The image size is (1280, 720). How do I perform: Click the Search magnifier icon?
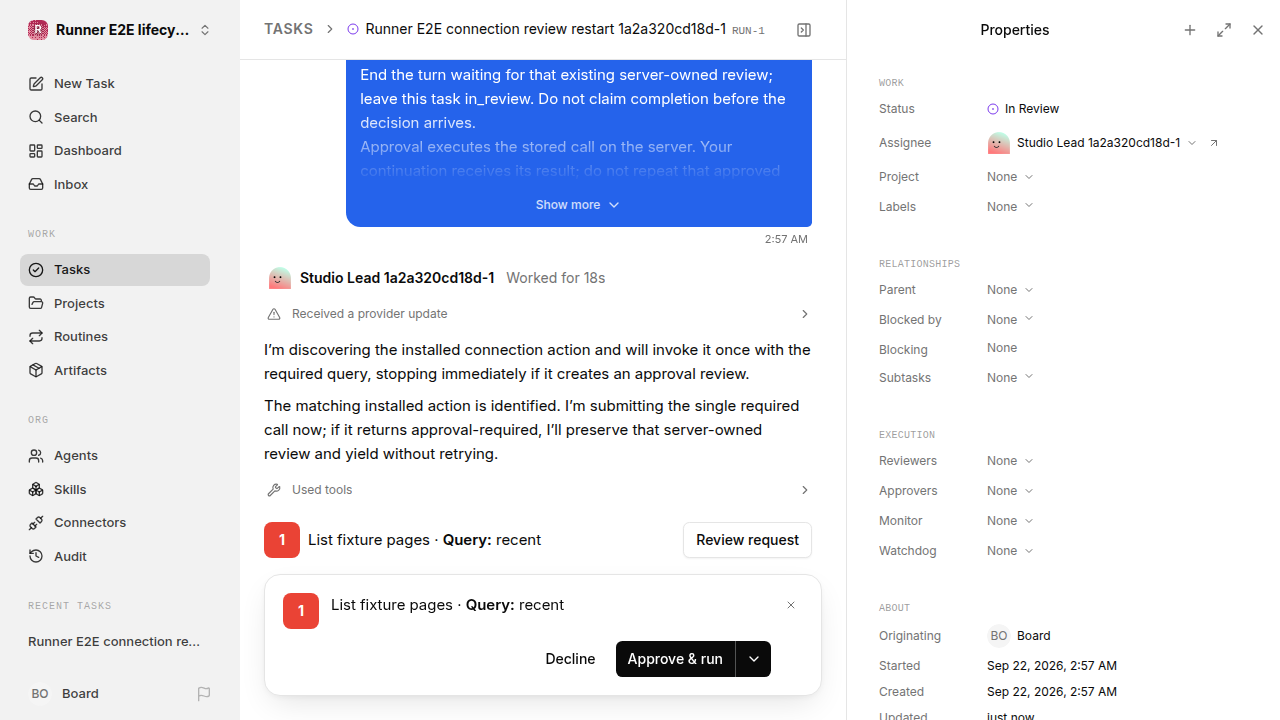(36, 117)
